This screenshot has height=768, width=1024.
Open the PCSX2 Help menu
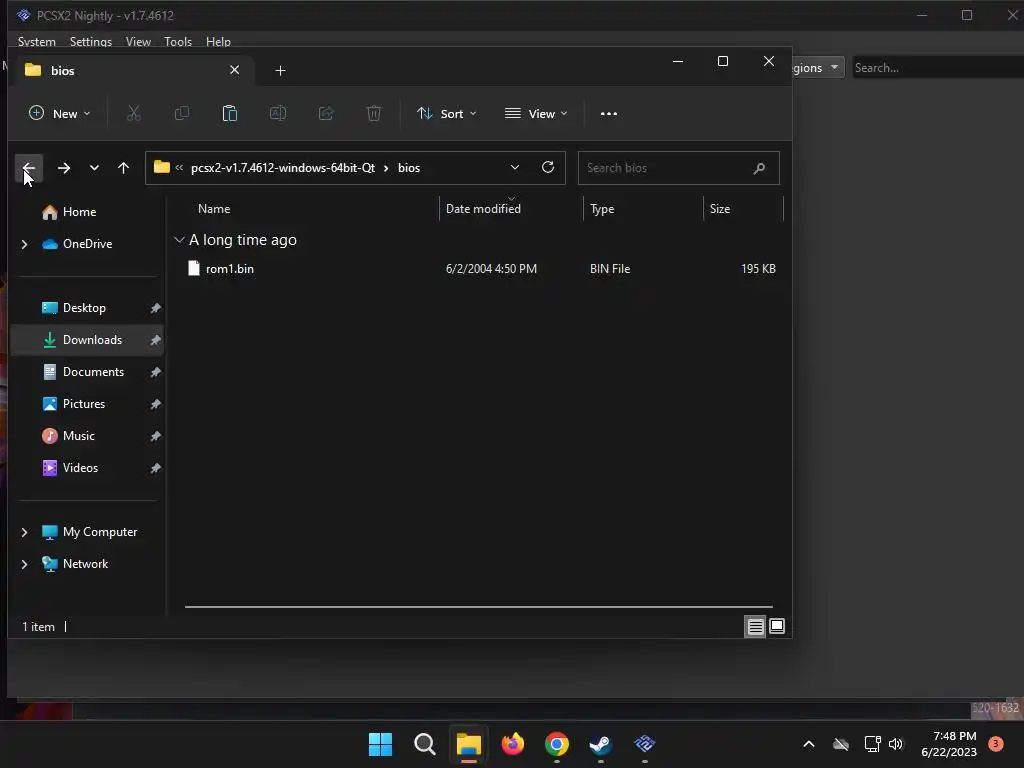[x=218, y=41]
